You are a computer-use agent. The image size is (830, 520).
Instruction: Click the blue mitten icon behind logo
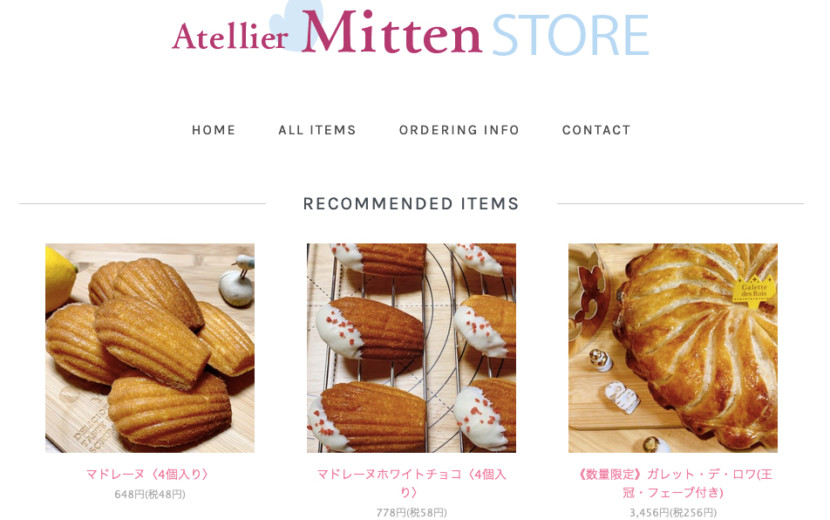click(295, 24)
